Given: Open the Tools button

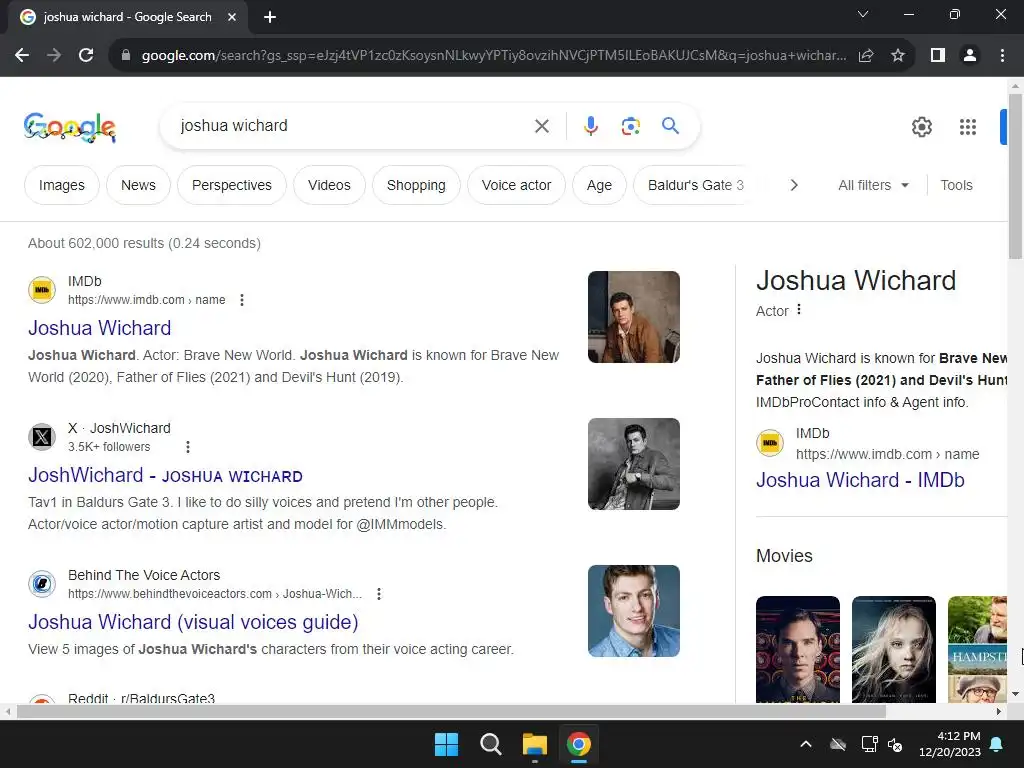Looking at the screenshot, I should tap(956, 185).
